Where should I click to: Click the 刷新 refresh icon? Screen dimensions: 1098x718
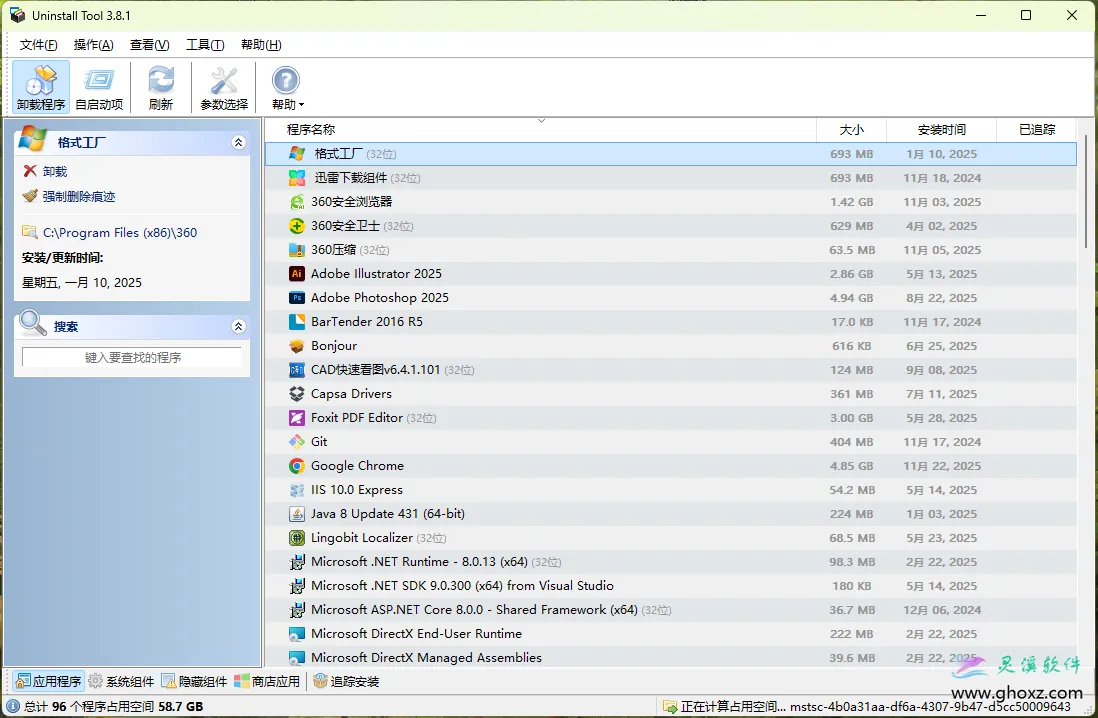[160, 86]
